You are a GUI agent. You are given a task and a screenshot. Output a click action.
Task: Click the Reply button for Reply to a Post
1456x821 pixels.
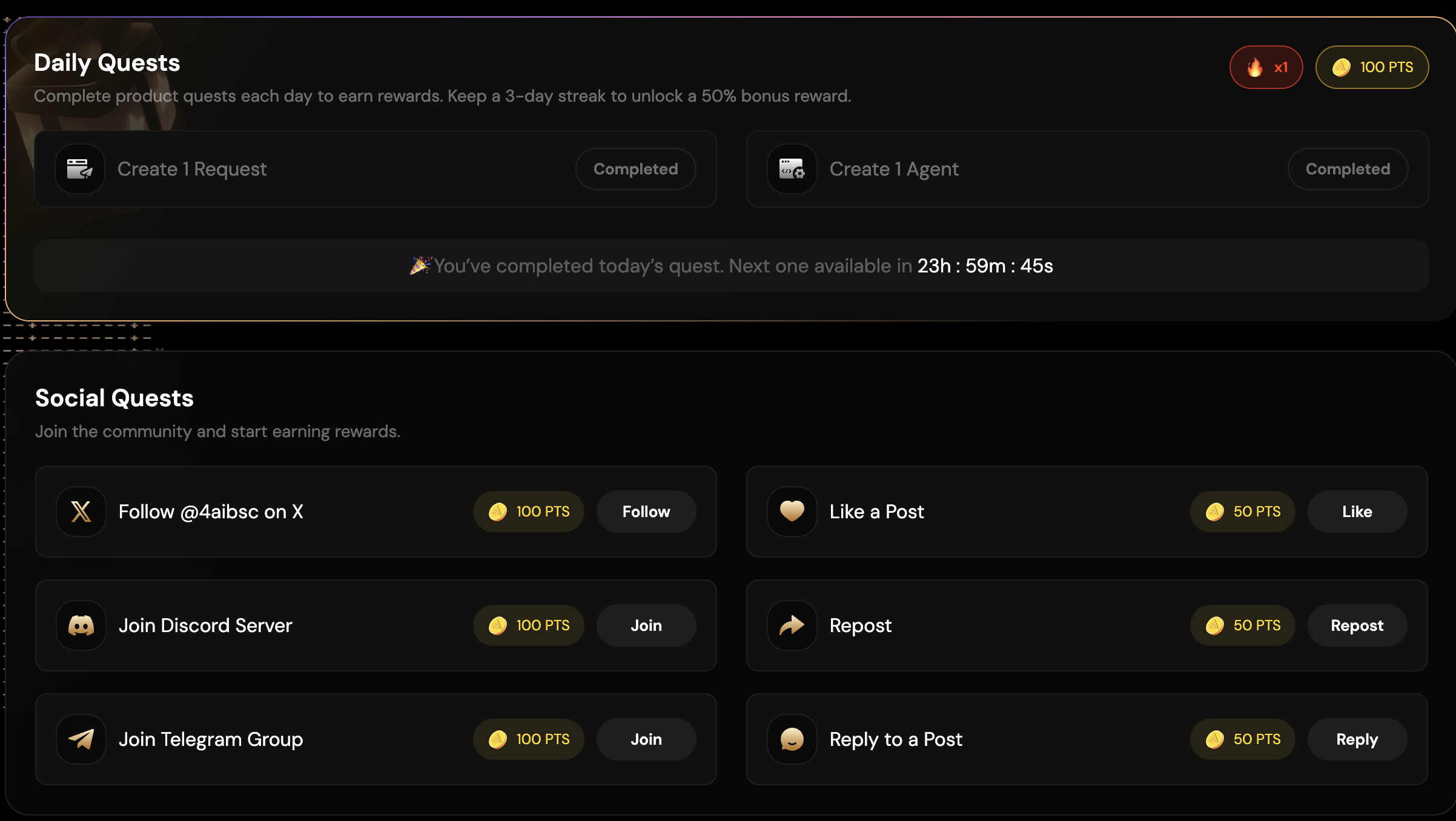click(1357, 739)
